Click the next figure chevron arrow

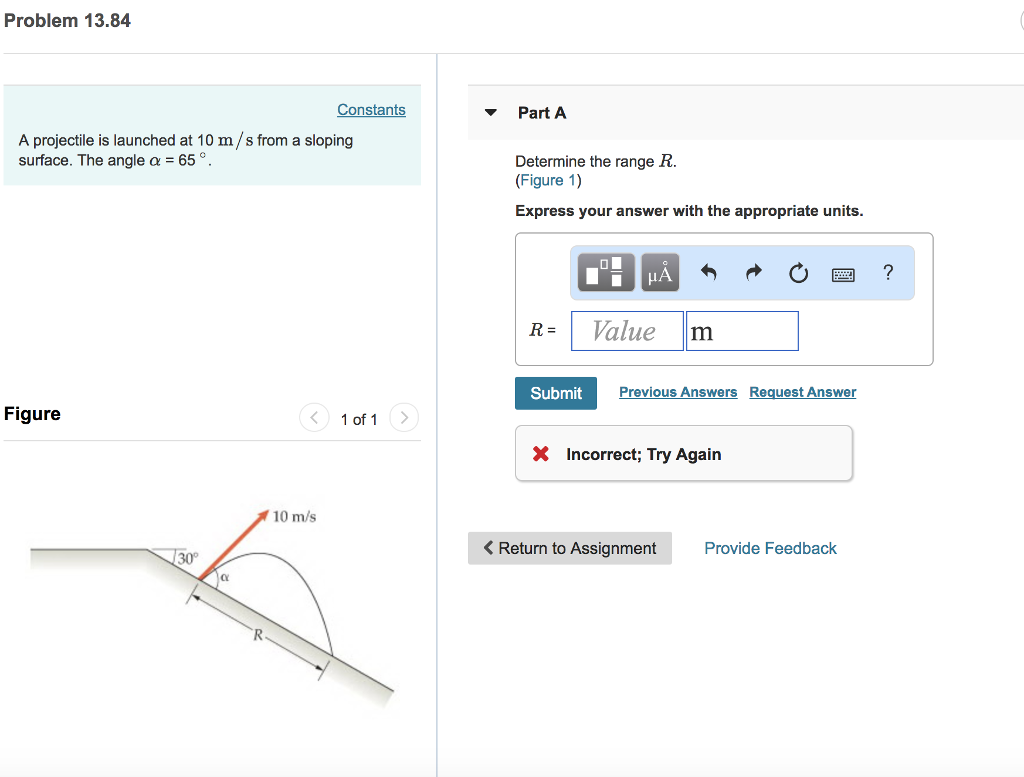403,417
